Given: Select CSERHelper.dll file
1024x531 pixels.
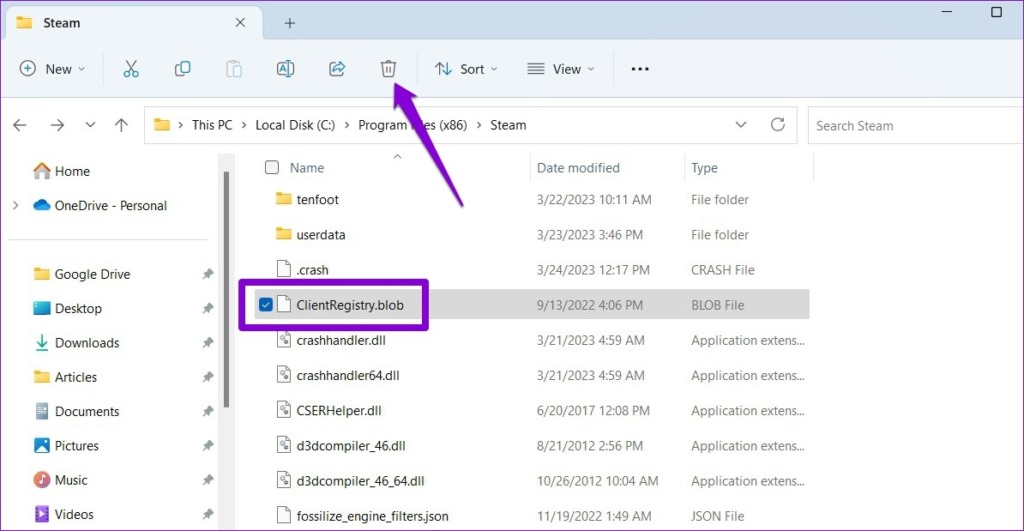Looking at the screenshot, I should pos(338,410).
